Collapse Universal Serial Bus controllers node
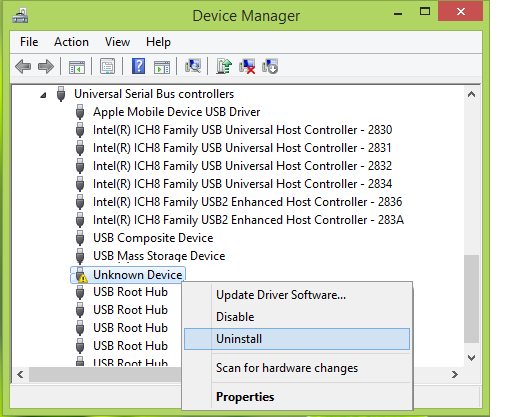 [x=43, y=96]
